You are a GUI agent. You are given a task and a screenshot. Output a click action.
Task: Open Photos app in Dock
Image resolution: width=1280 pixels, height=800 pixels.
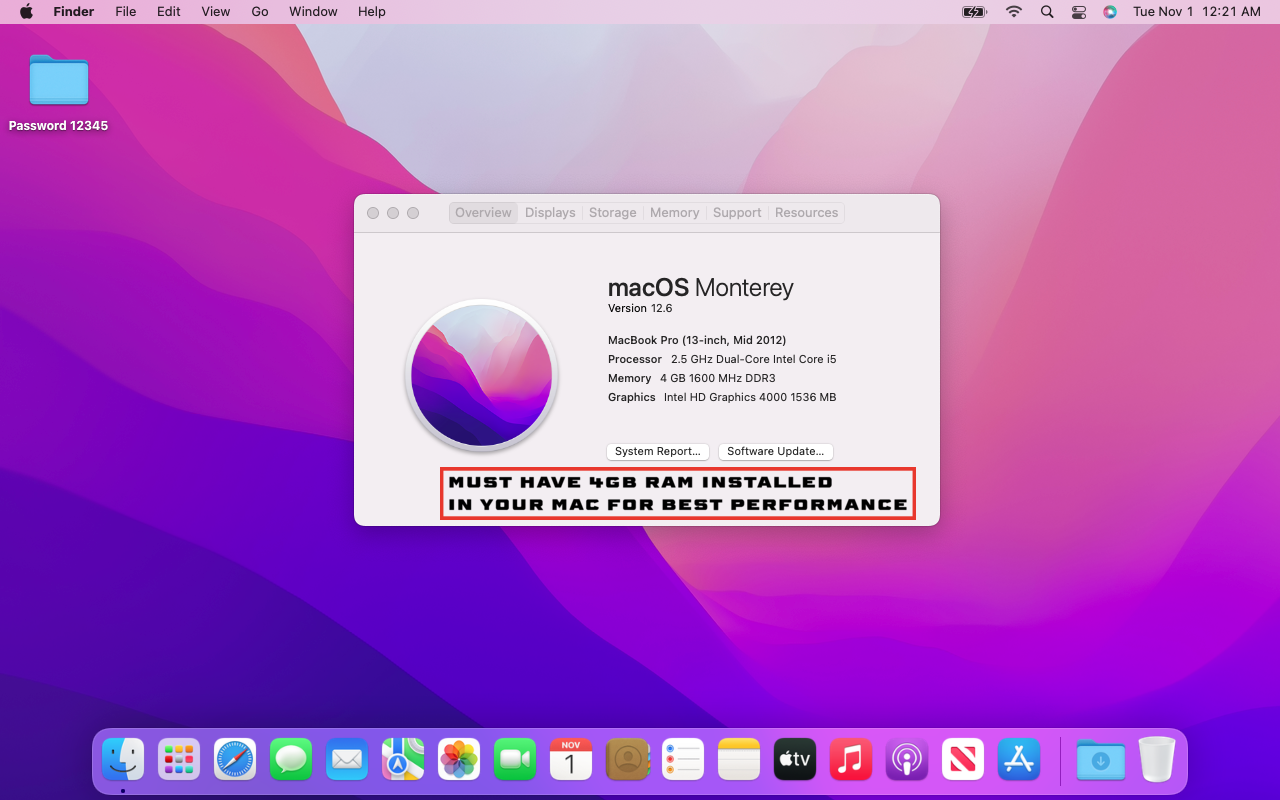(459, 760)
